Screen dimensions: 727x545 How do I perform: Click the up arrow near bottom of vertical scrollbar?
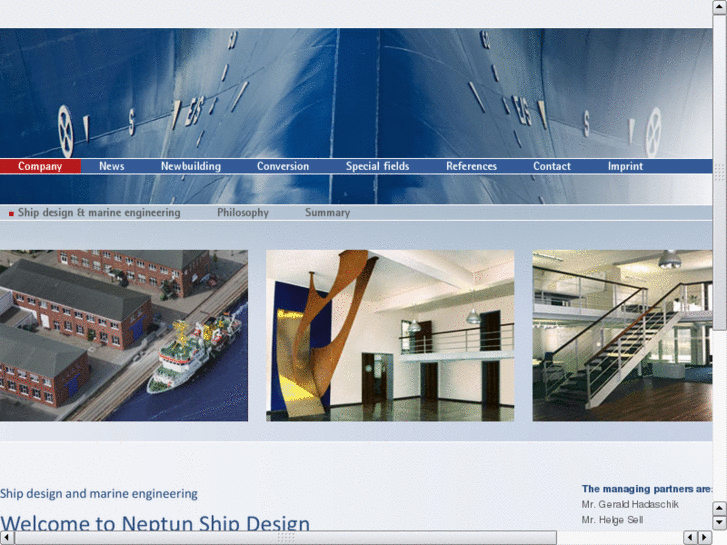coord(720,508)
